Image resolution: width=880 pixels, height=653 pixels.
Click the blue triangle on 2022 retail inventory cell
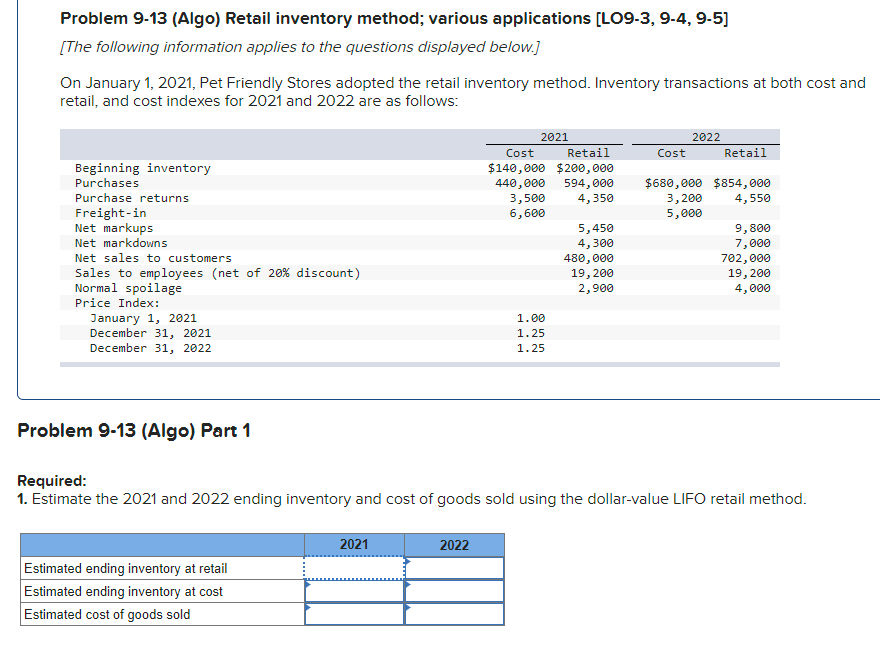pos(407,562)
